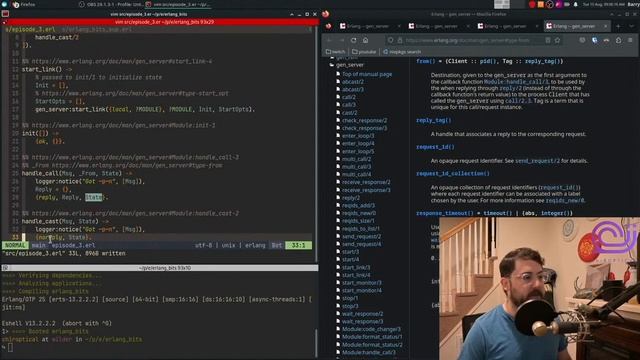Click the lock icon in the address bar

[400, 40]
